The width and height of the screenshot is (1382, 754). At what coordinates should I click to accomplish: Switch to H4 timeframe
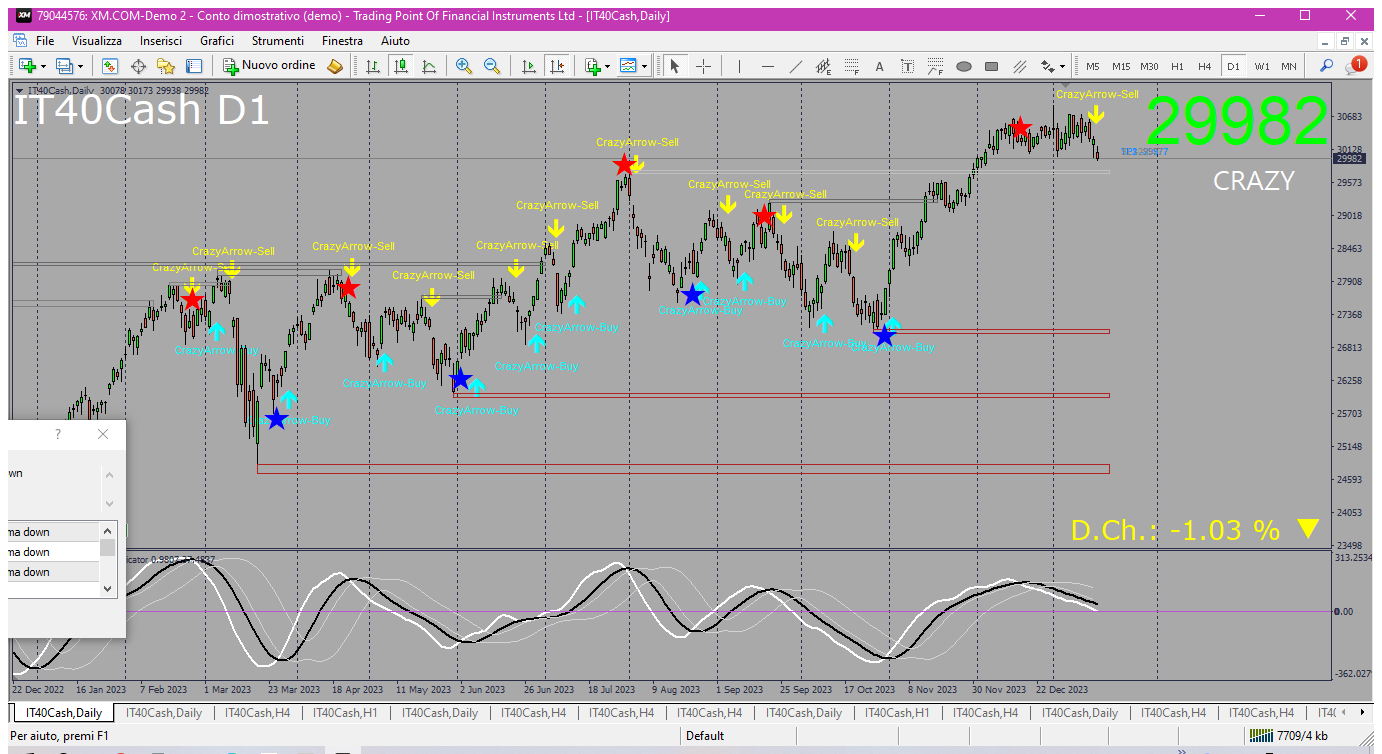(1205, 66)
